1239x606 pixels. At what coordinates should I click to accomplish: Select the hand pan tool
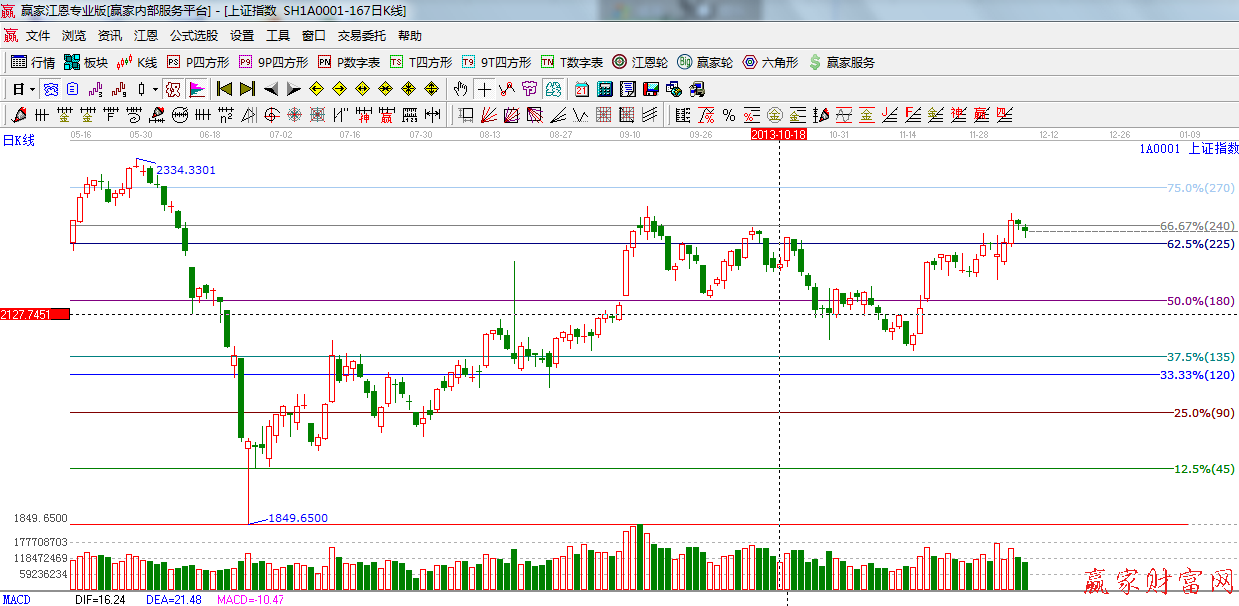(x=460, y=89)
